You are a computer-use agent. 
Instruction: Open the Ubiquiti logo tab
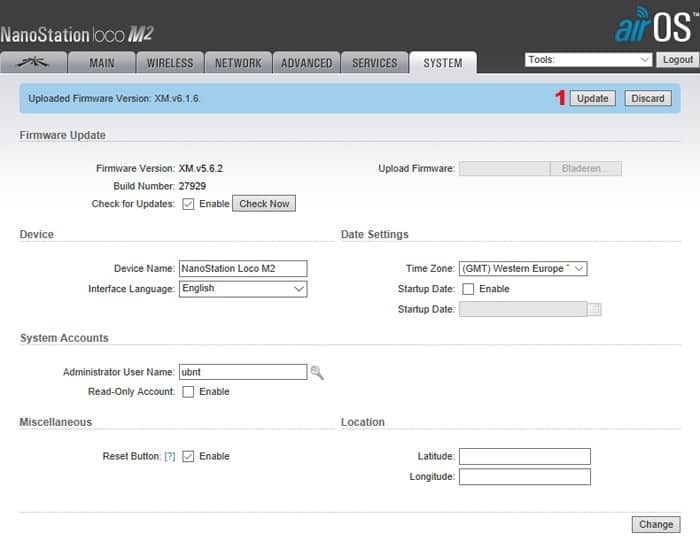[33, 62]
